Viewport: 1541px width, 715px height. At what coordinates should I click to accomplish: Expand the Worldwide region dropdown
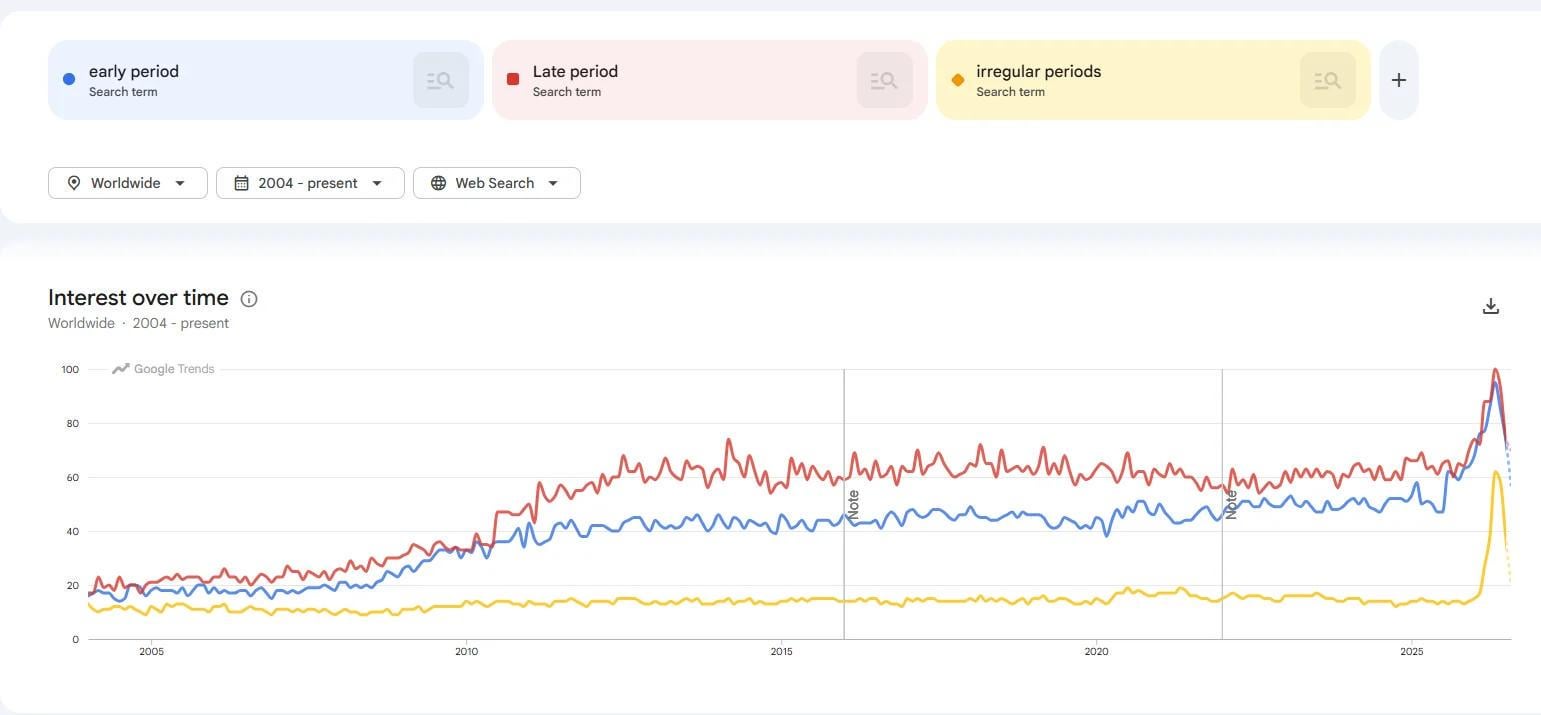click(128, 183)
